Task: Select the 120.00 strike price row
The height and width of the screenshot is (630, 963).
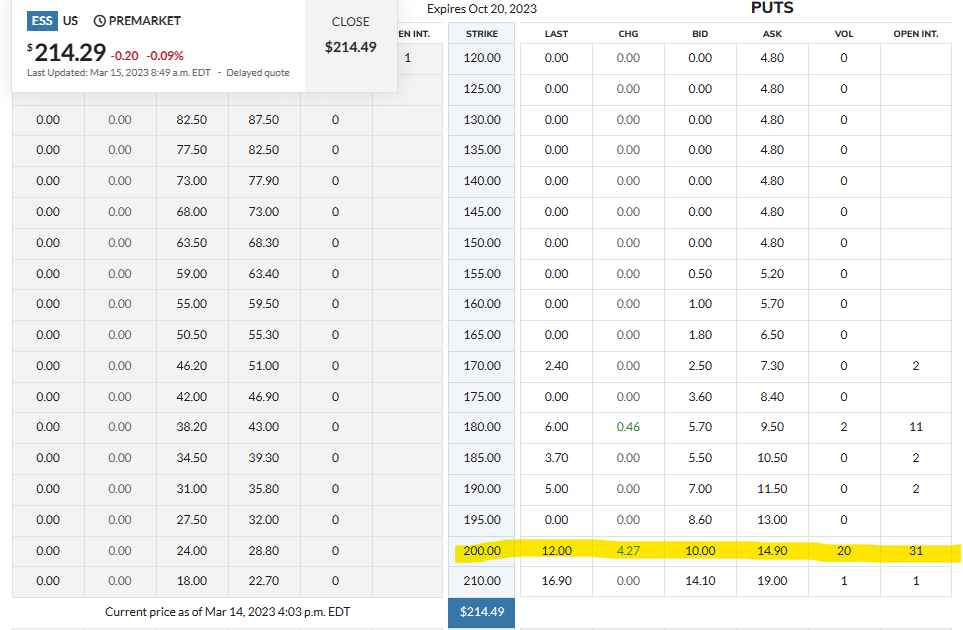Action: [x=481, y=58]
